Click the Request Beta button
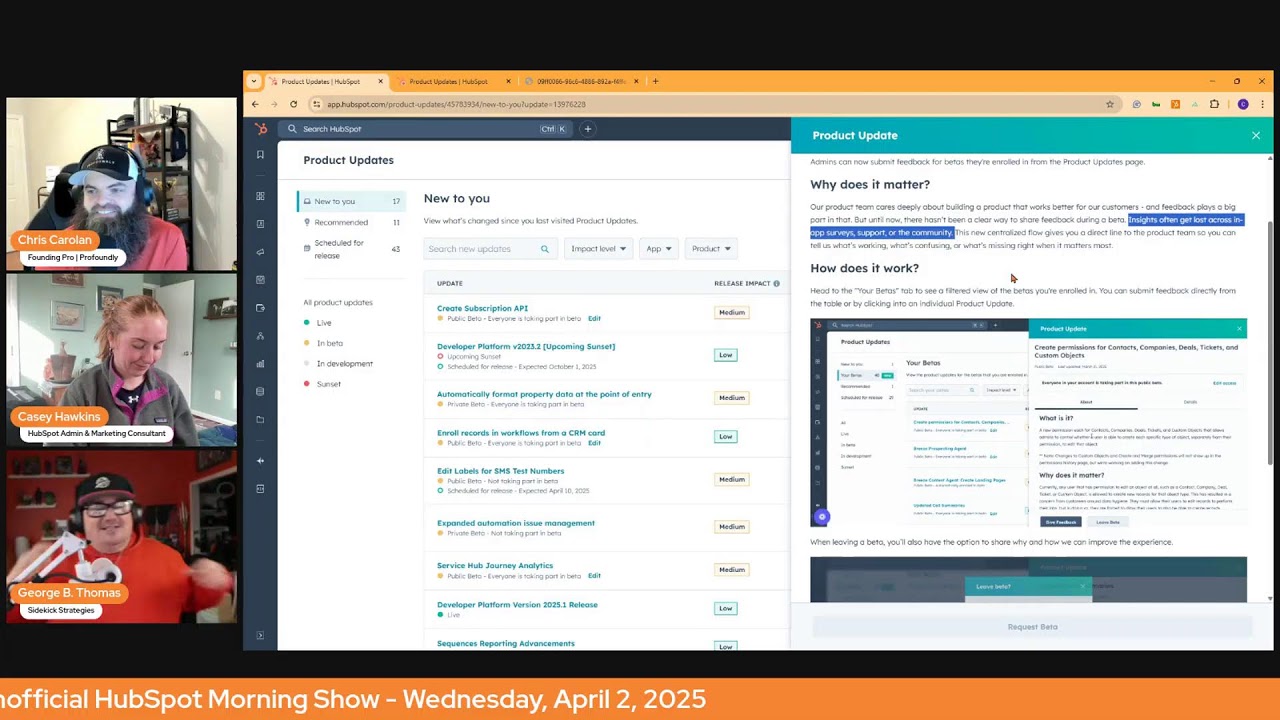The width and height of the screenshot is (1280, 720). click(x=1032, y=627)
